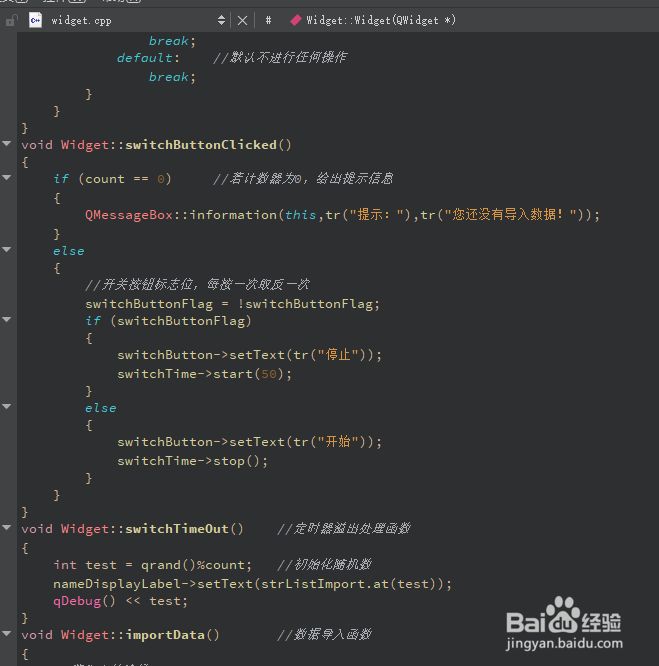
Task: Click the pink diamond symbol icon
Action: pos(296,20)
